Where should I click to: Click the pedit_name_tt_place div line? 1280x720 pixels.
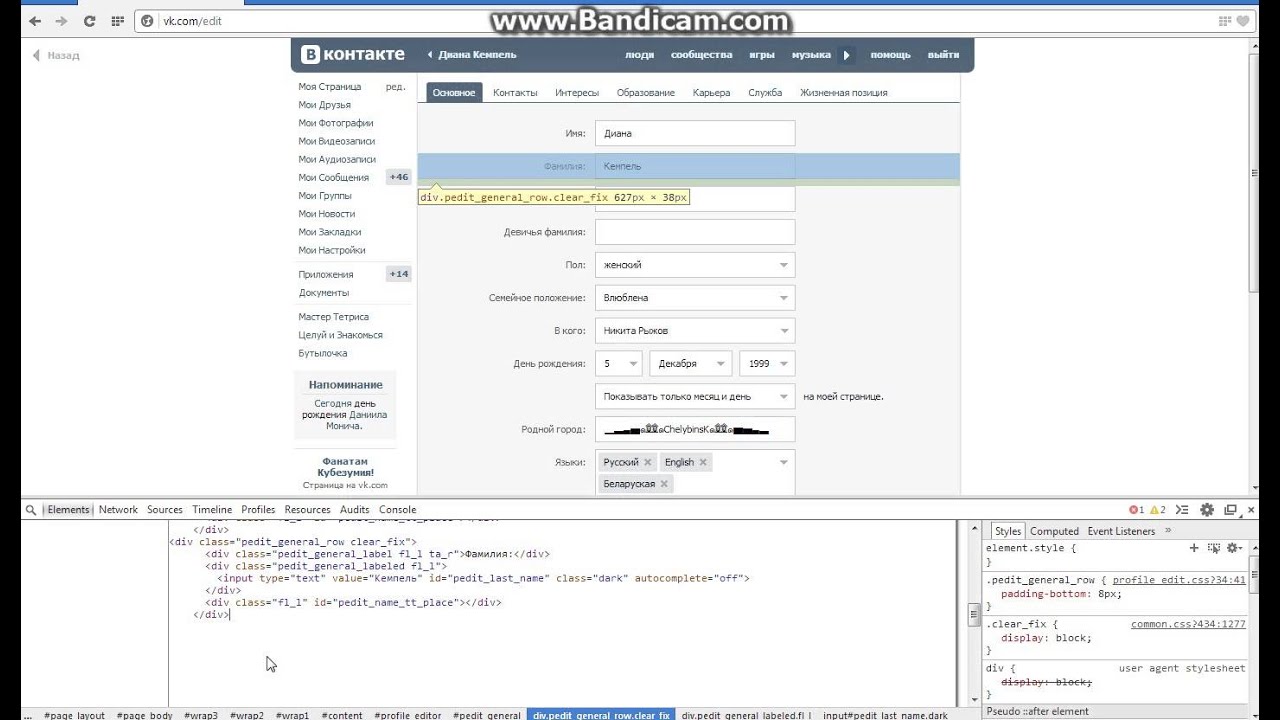click(x=353, y=603)
